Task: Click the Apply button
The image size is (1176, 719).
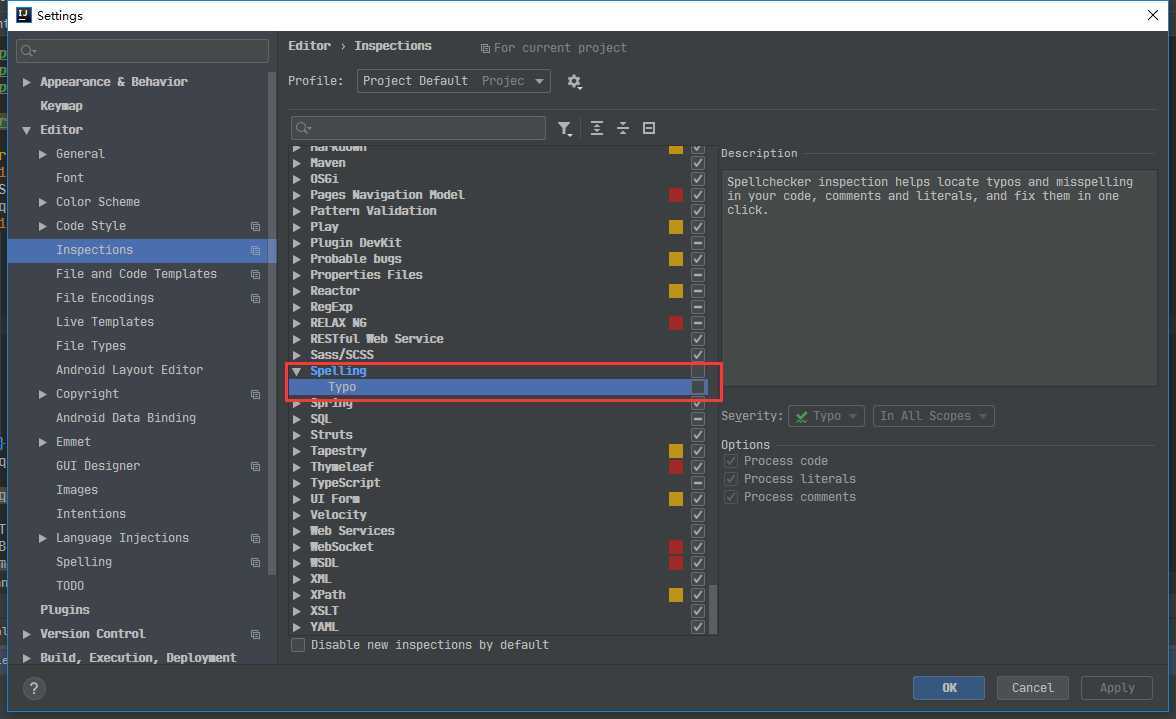Action: [x=1117, y=688]
